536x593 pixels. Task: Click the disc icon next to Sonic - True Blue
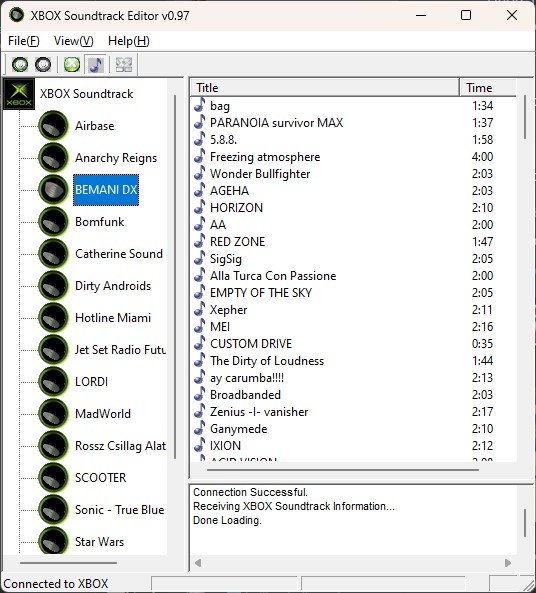point(53,510)
